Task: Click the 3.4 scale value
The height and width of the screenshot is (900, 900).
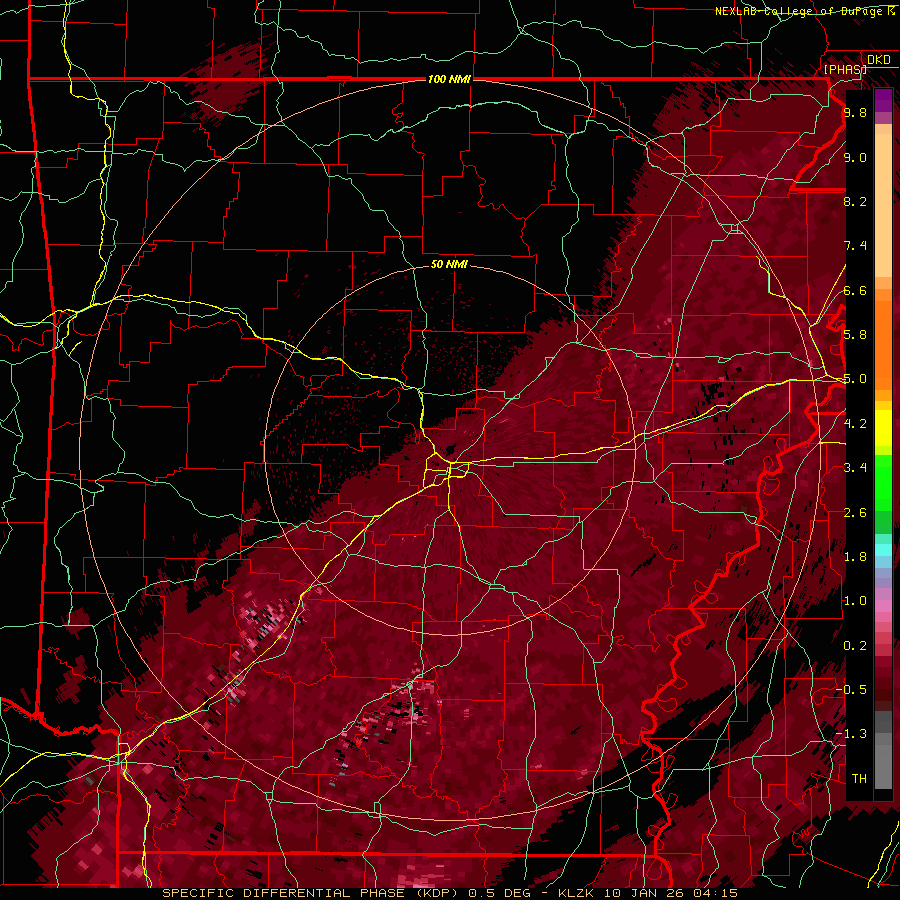Action: coord(855,468)
